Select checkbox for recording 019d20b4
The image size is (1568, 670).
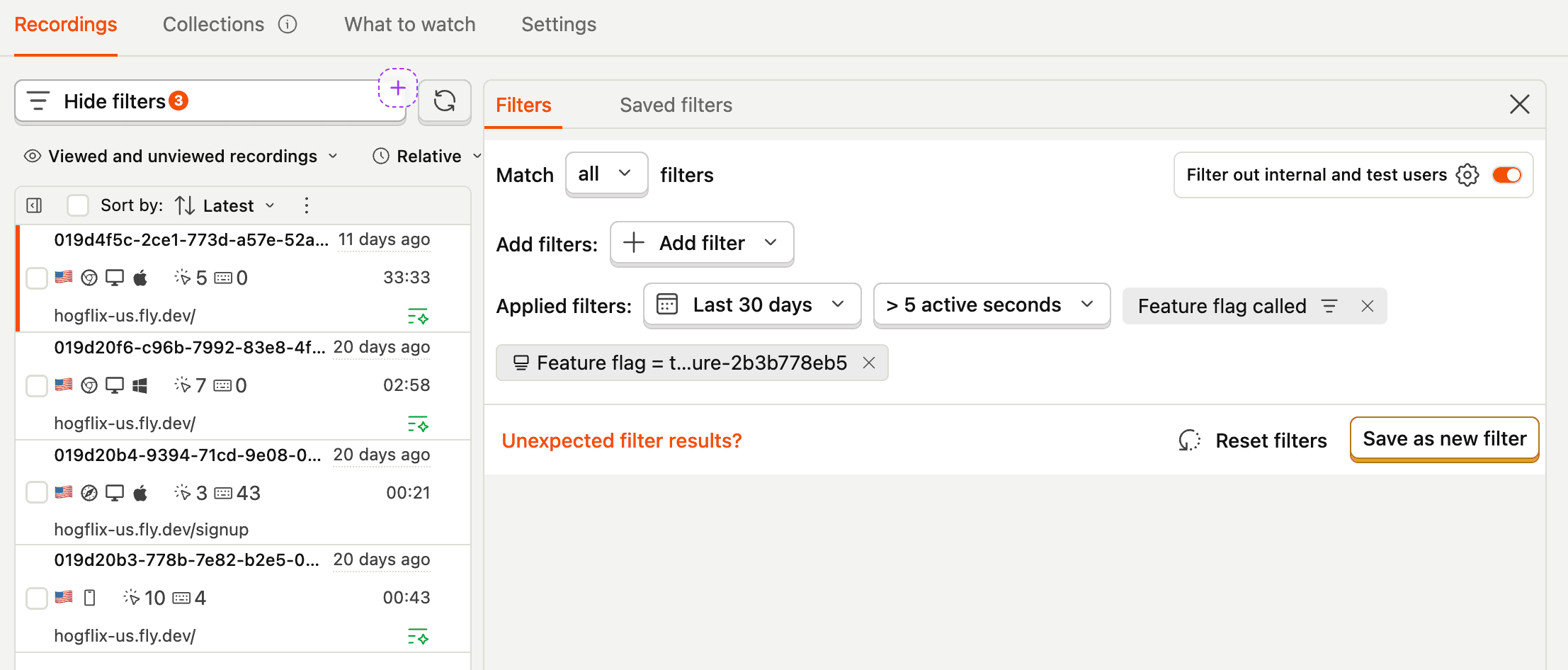[x=37, y=492]
